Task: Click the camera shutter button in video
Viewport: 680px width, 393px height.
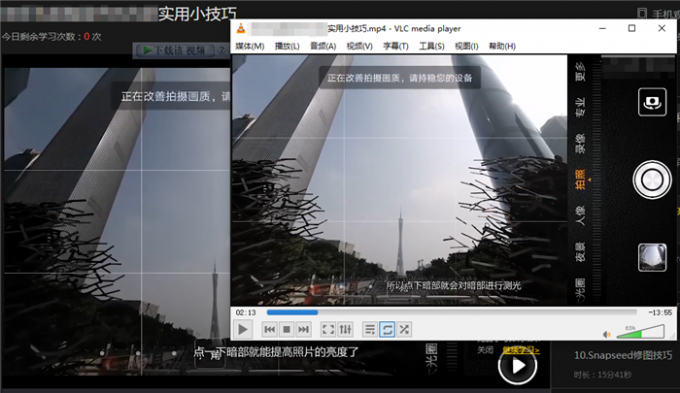Action: tap(652, 180)
